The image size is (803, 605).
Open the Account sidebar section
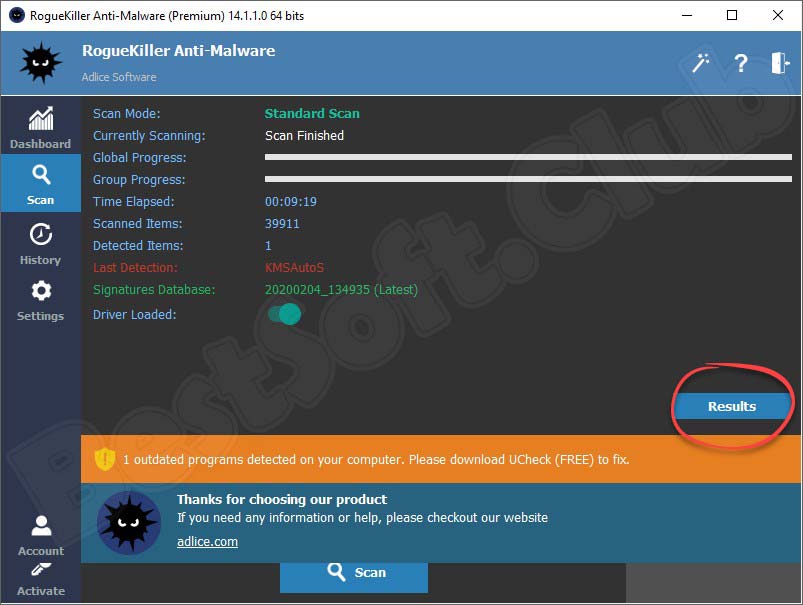click(x=40, y=535)
